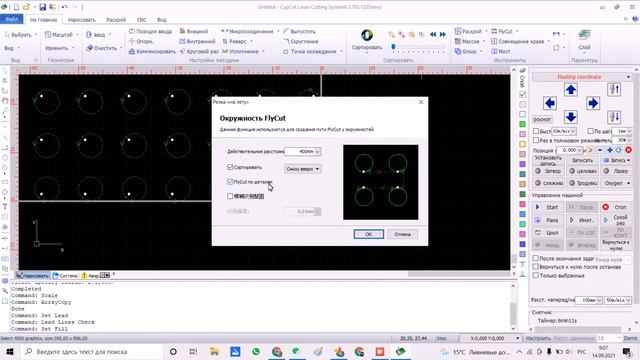The height and width of the screenshot is (360, 640).
Task: Switch to the CNC ribbon tab
Action: point(142,20)
